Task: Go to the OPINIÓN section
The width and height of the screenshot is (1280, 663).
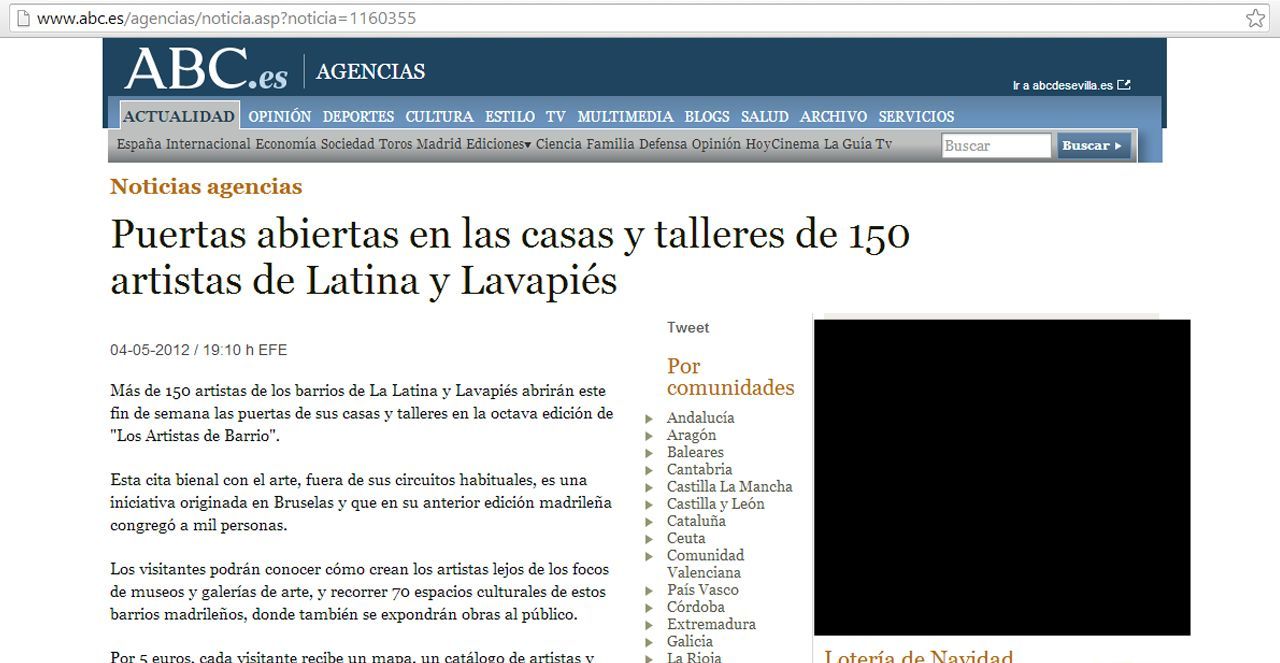Action: coord(280,116)
